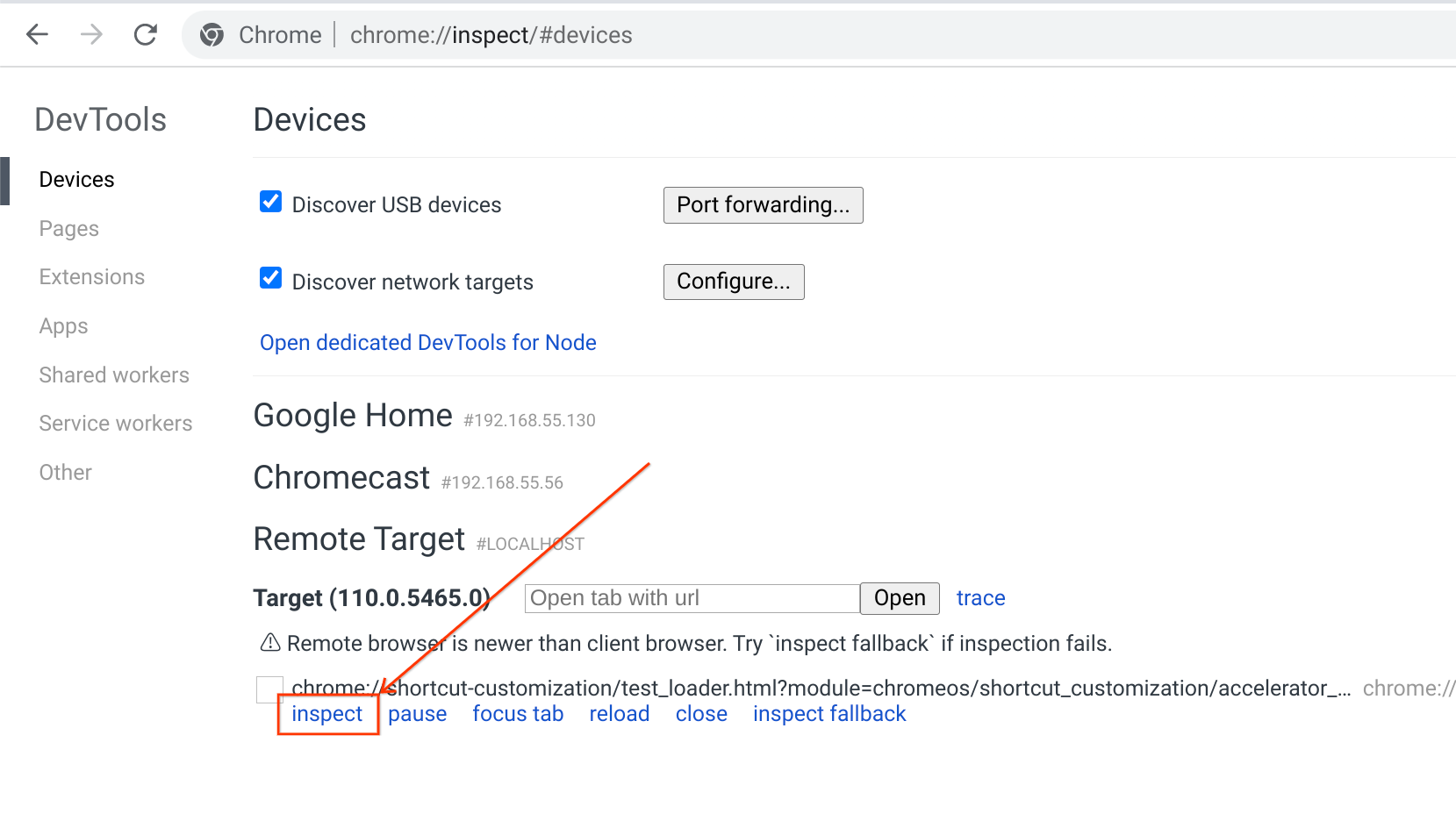This screenshot has width=1456, height=828.
Task: Uncheck Discover USB devices
Action: coord(271,202)
